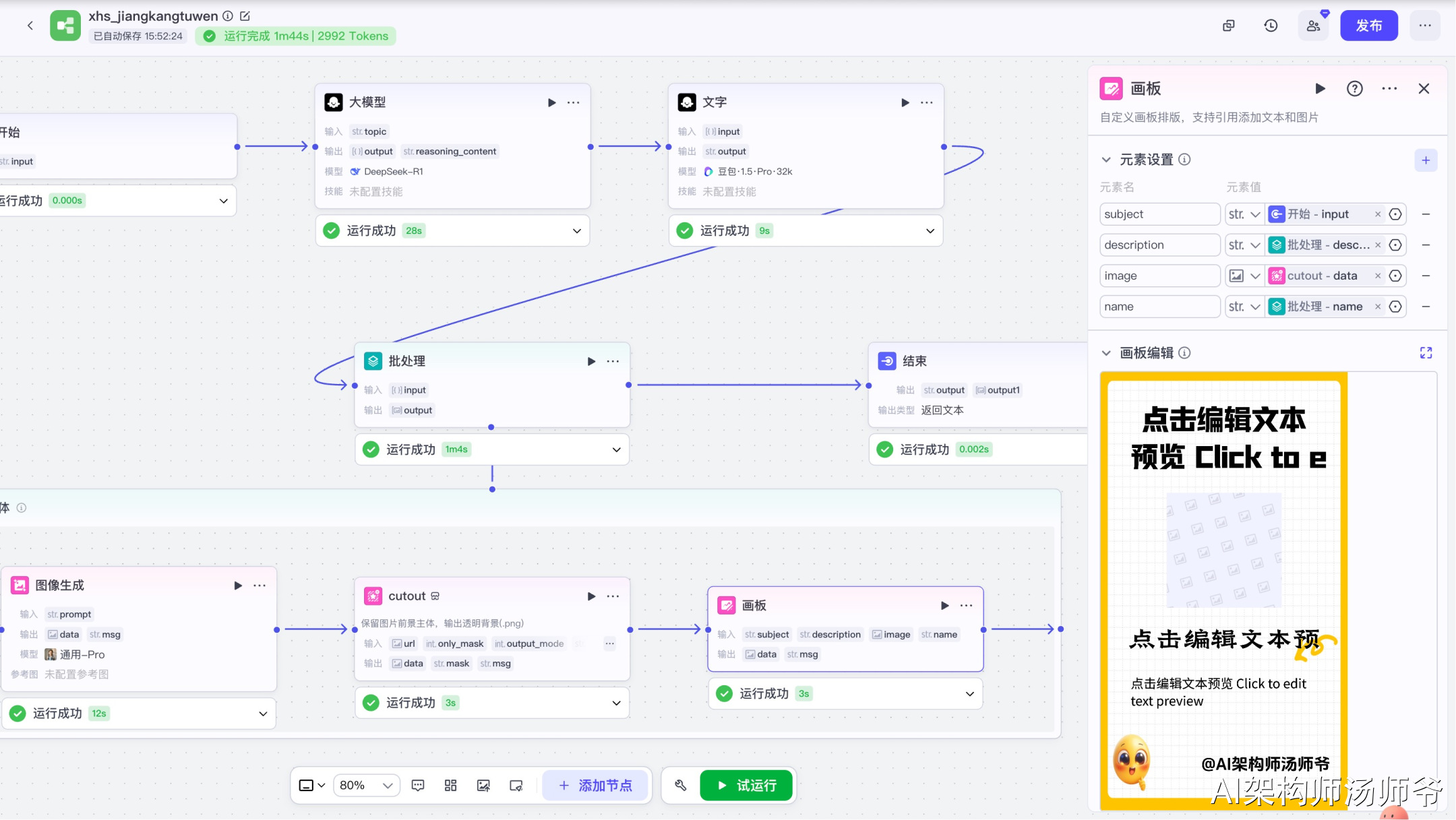
Task: Open variable picker for subject row
Action: point(1395,214)
